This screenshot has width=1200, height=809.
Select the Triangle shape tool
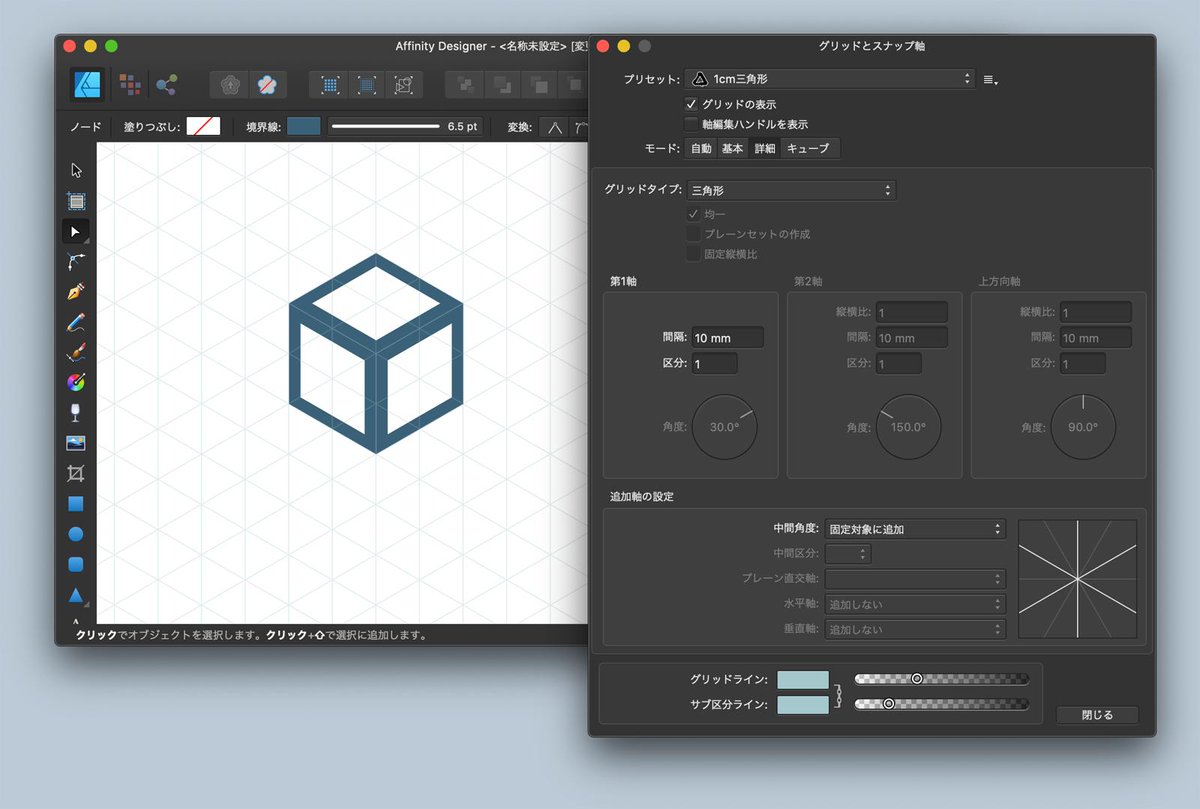[76, 595]
